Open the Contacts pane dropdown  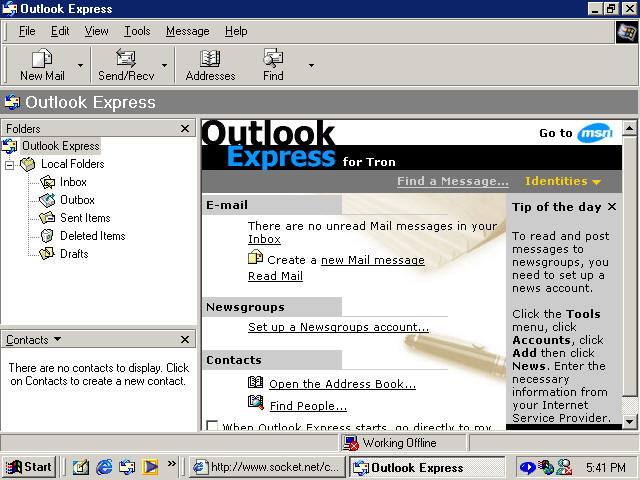click(58, 339)
